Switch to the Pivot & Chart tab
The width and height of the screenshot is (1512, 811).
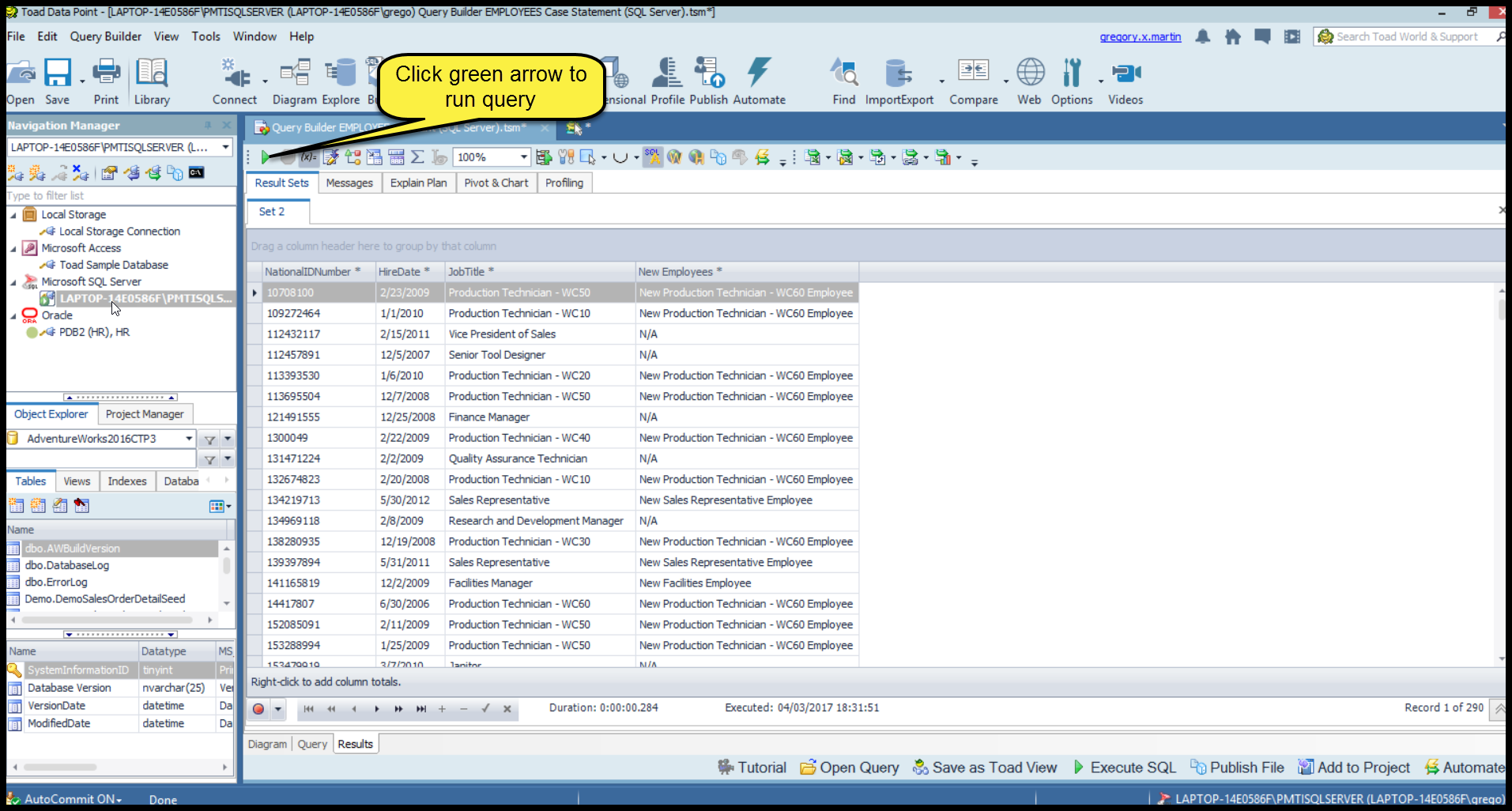tap(496, 183)
